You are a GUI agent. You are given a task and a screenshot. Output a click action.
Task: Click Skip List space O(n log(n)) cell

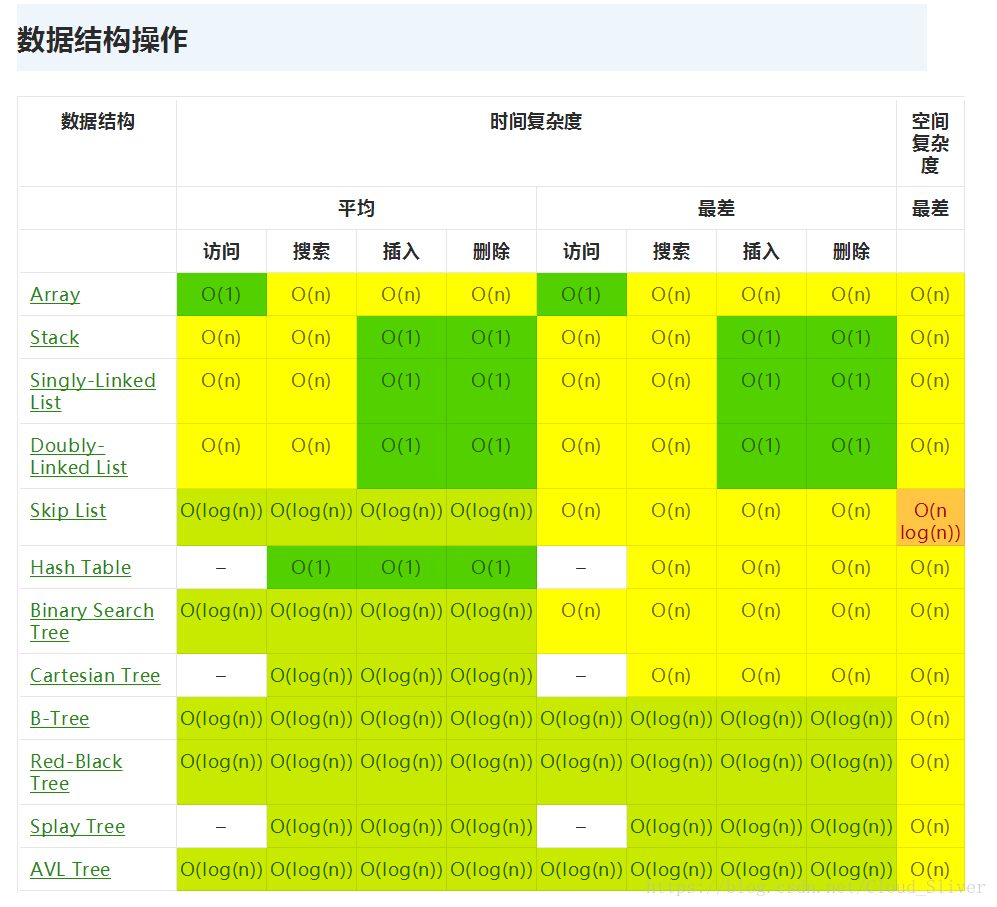(930, 517)
